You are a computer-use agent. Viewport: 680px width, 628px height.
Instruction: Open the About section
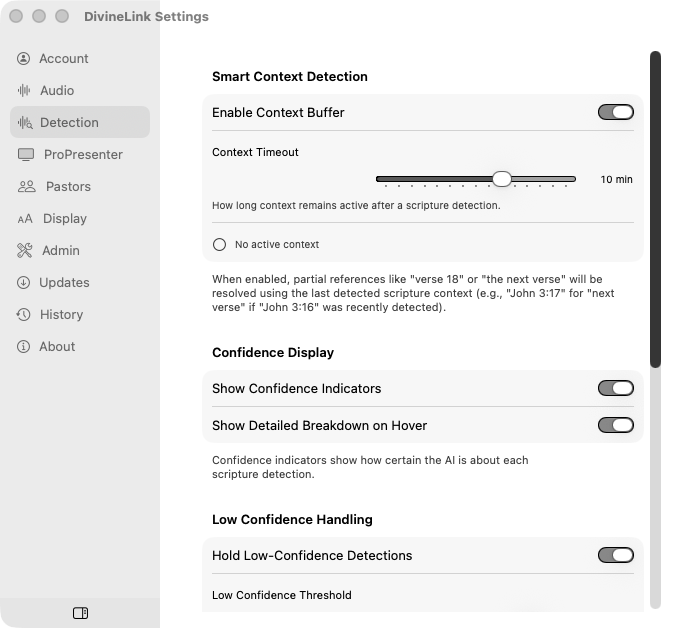tap(80, 347)
